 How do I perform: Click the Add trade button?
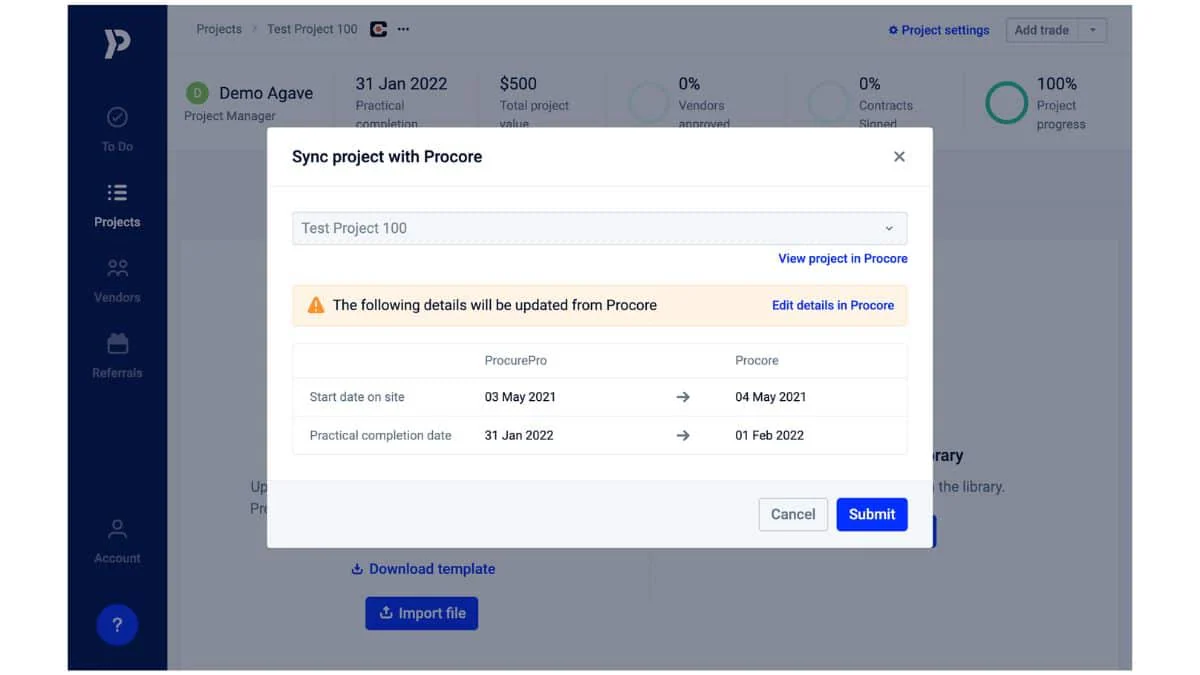[1042, 30]
